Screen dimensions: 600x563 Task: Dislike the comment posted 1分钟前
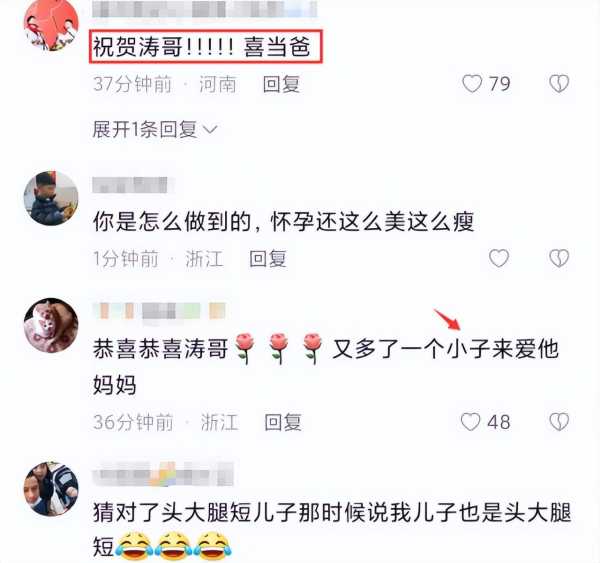[559, 258]
